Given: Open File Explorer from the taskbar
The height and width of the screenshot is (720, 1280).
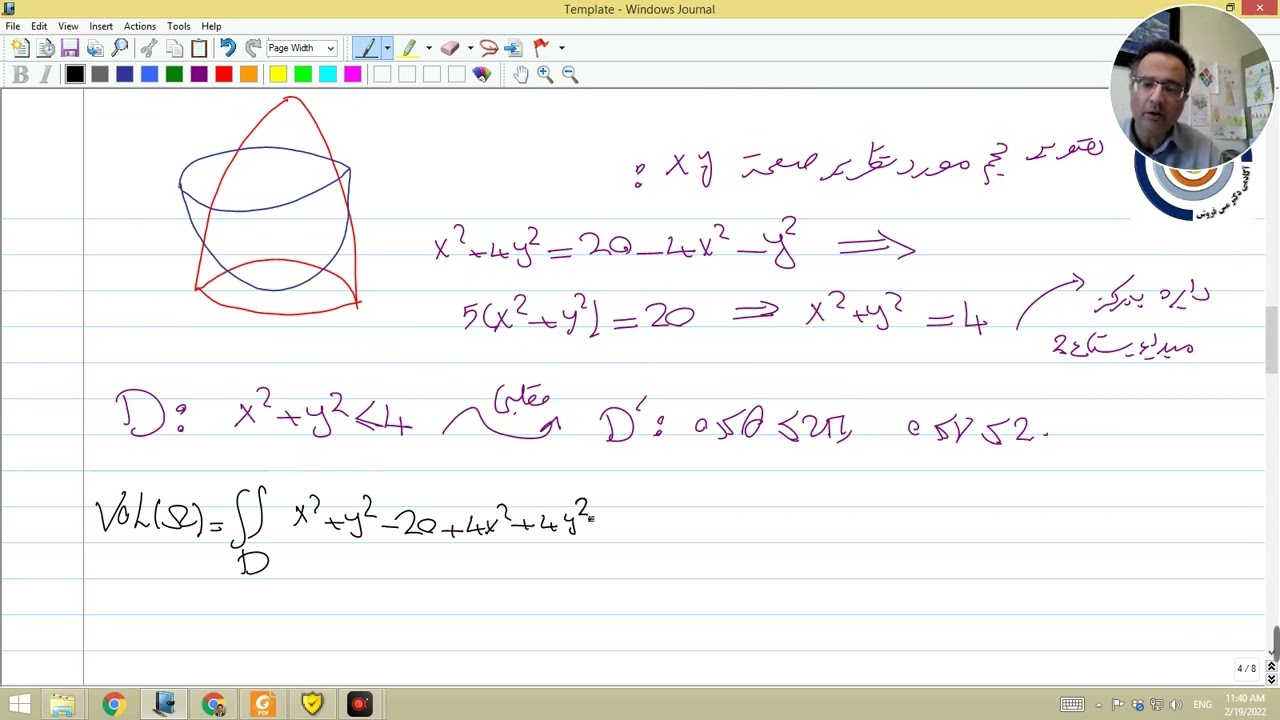Looking at the screenshot, I should click(63, 705).
